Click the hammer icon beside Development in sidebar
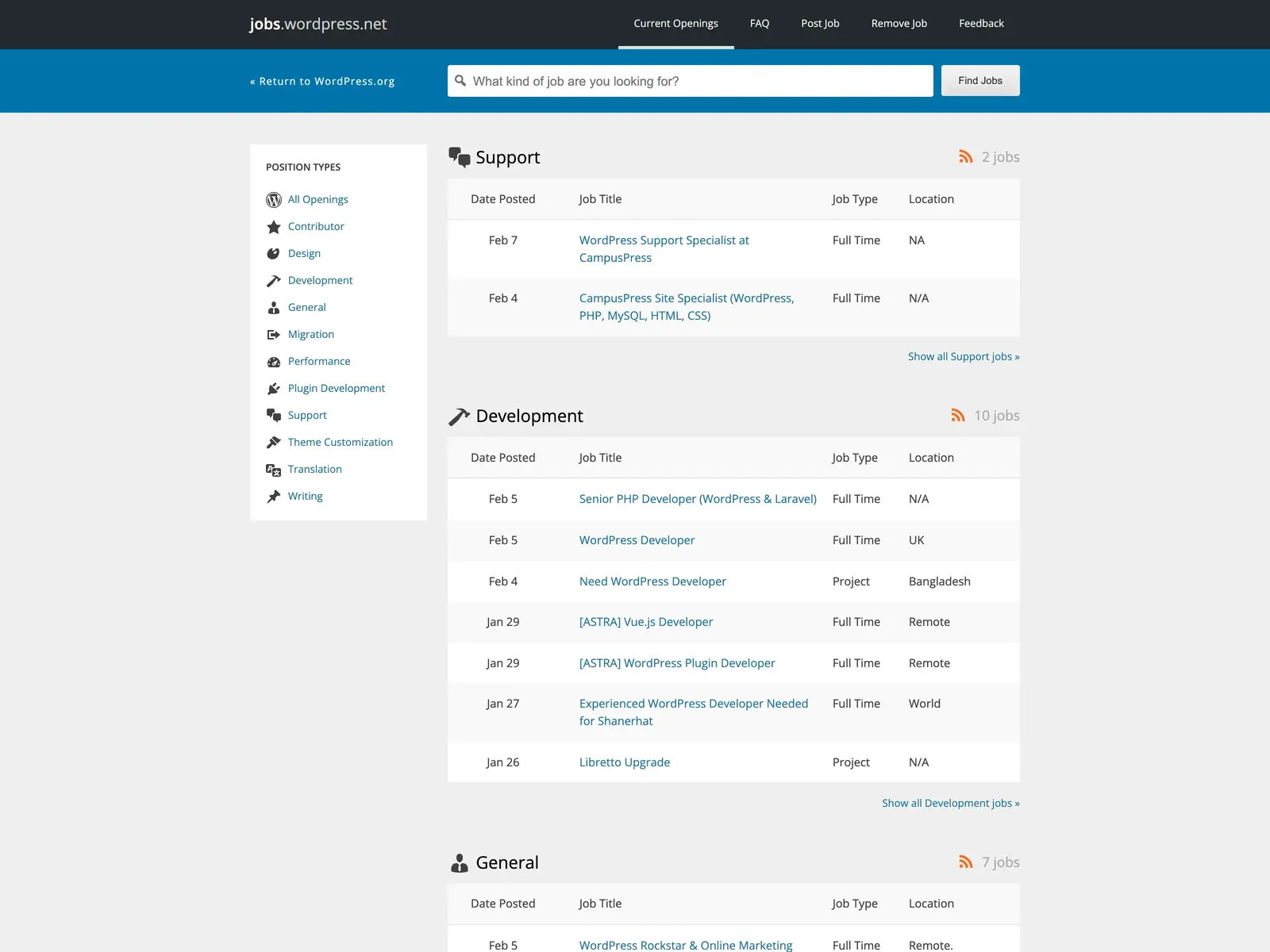The image size is (1270, 952). coord(274,281)
